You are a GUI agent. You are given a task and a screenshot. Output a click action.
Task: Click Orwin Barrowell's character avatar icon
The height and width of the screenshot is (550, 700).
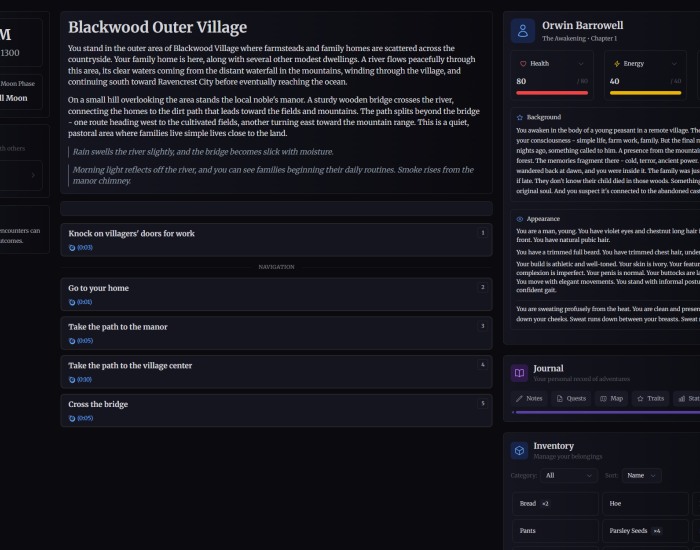(x=522, y=31)
